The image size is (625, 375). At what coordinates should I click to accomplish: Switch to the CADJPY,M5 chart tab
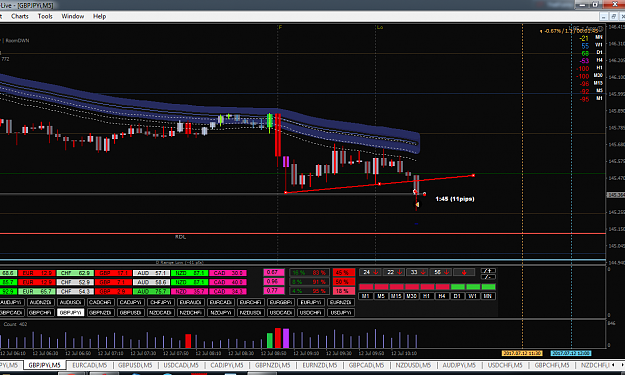pos(227,365)
